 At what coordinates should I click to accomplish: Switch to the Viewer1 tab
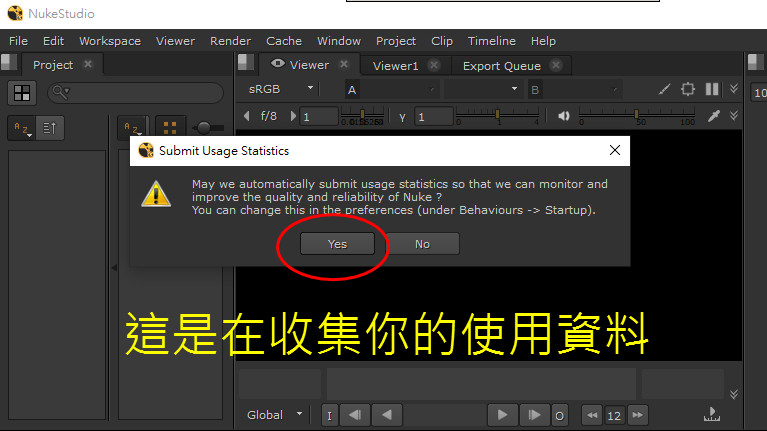tap(395, 66)
